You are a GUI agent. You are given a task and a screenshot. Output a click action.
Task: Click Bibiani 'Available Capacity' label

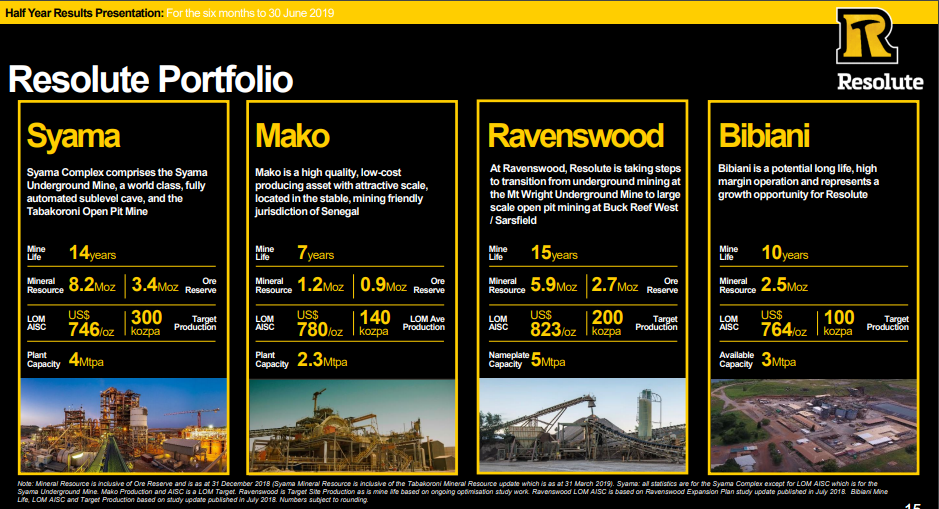pyautogui.click(x=737, y=359)
